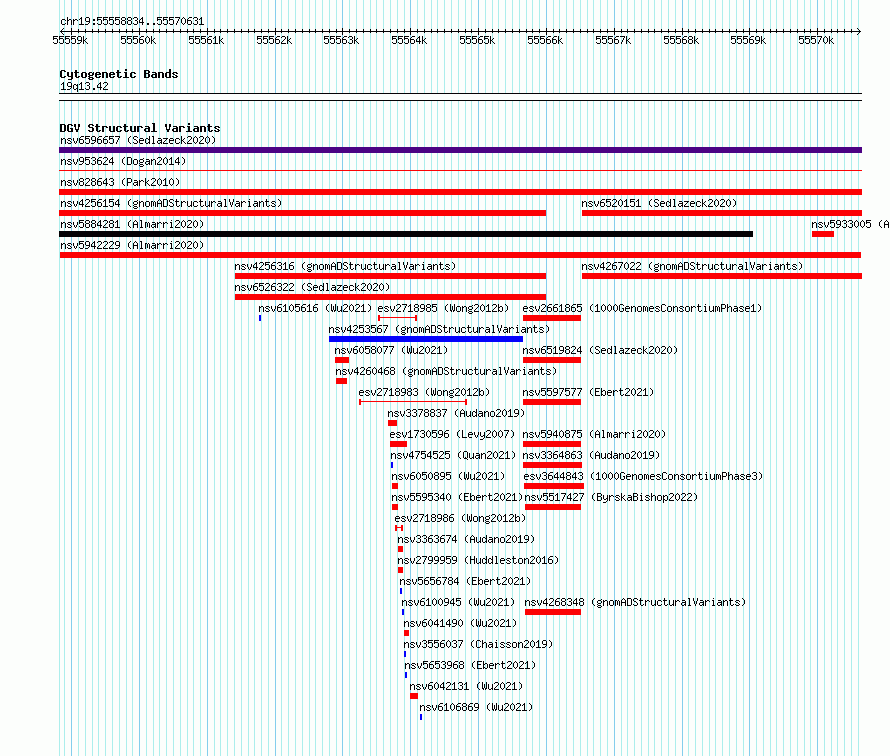Select the nsv6050895 (Wu2021) label
890x756 pixels.
click(448, 476)
